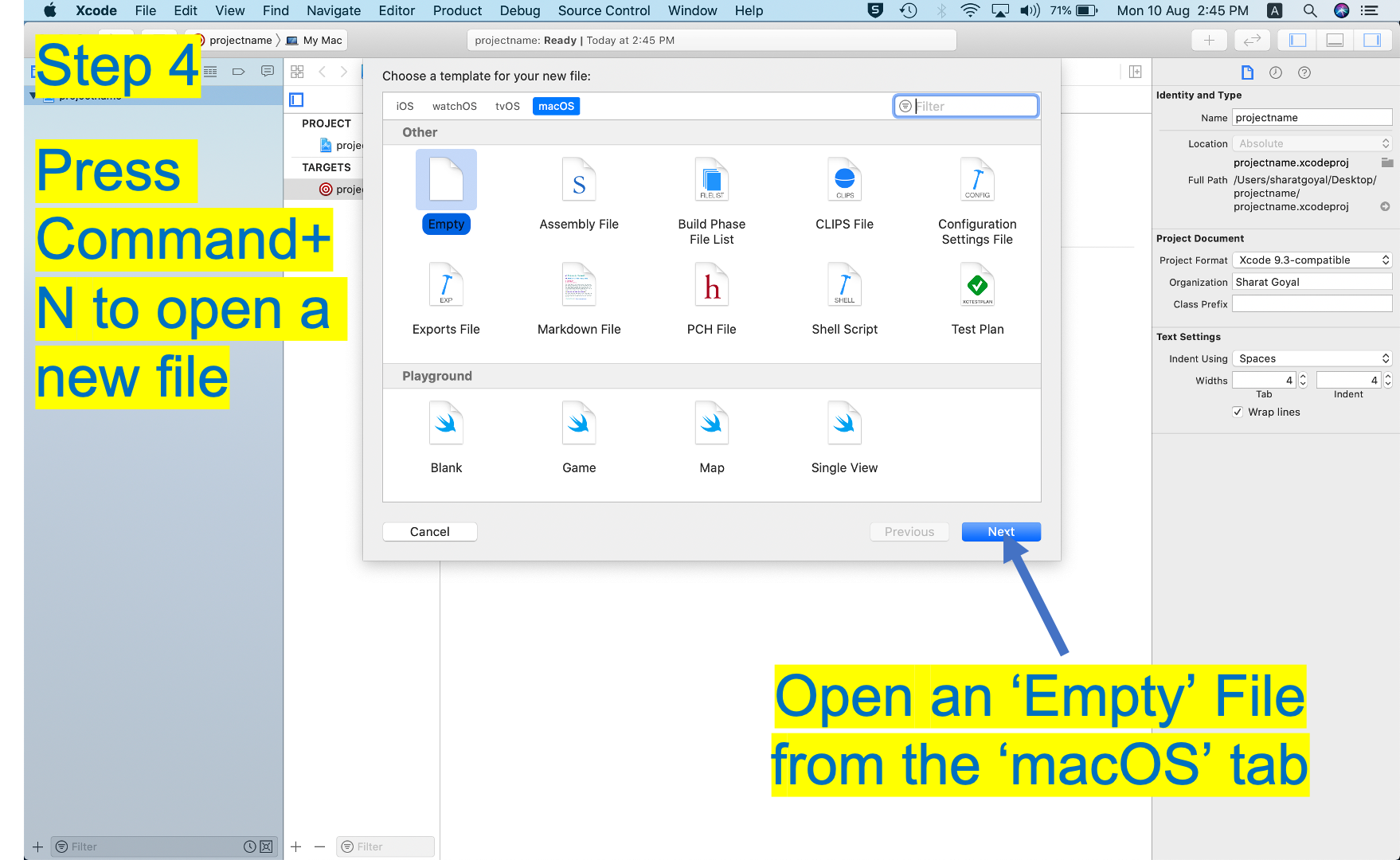This screenshot has width=1400, height=860.
Task: Adjust the Tab width stepper
Action: [x=1303, y=380]
